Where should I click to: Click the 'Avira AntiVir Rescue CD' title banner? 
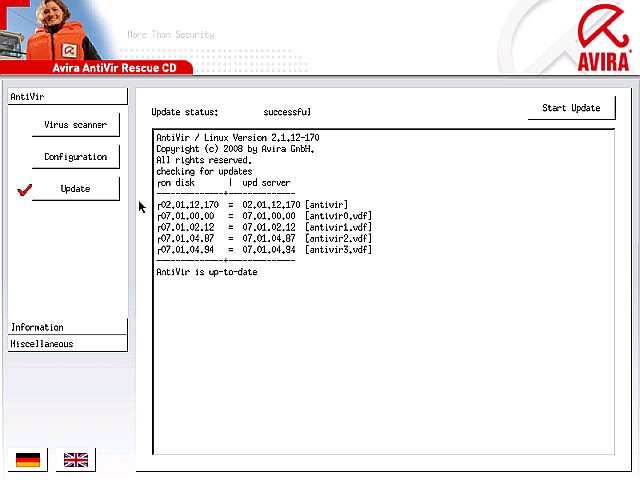point(114,68)
